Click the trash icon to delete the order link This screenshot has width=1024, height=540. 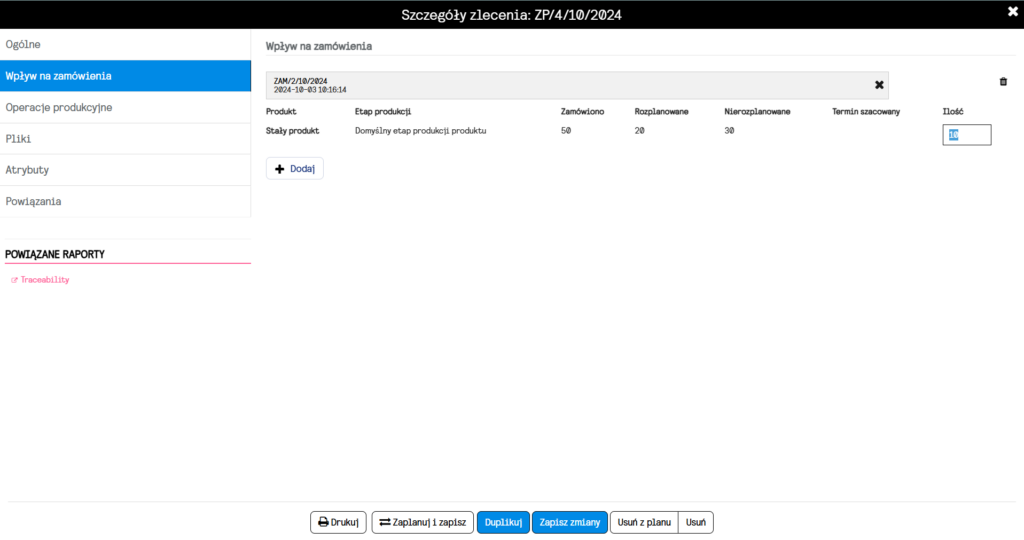(1003, 82)
